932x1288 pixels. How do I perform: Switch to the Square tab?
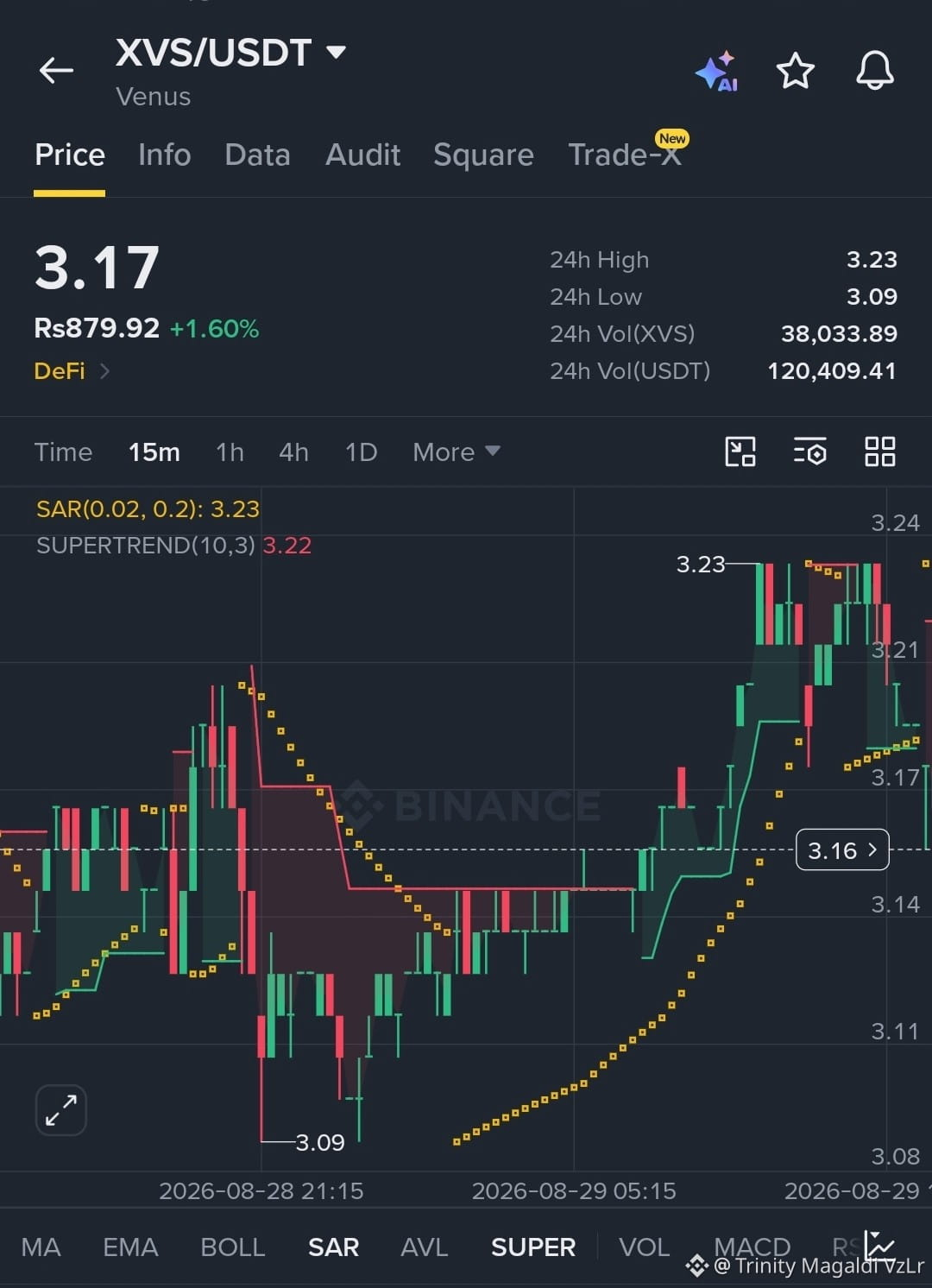(483, 155)
